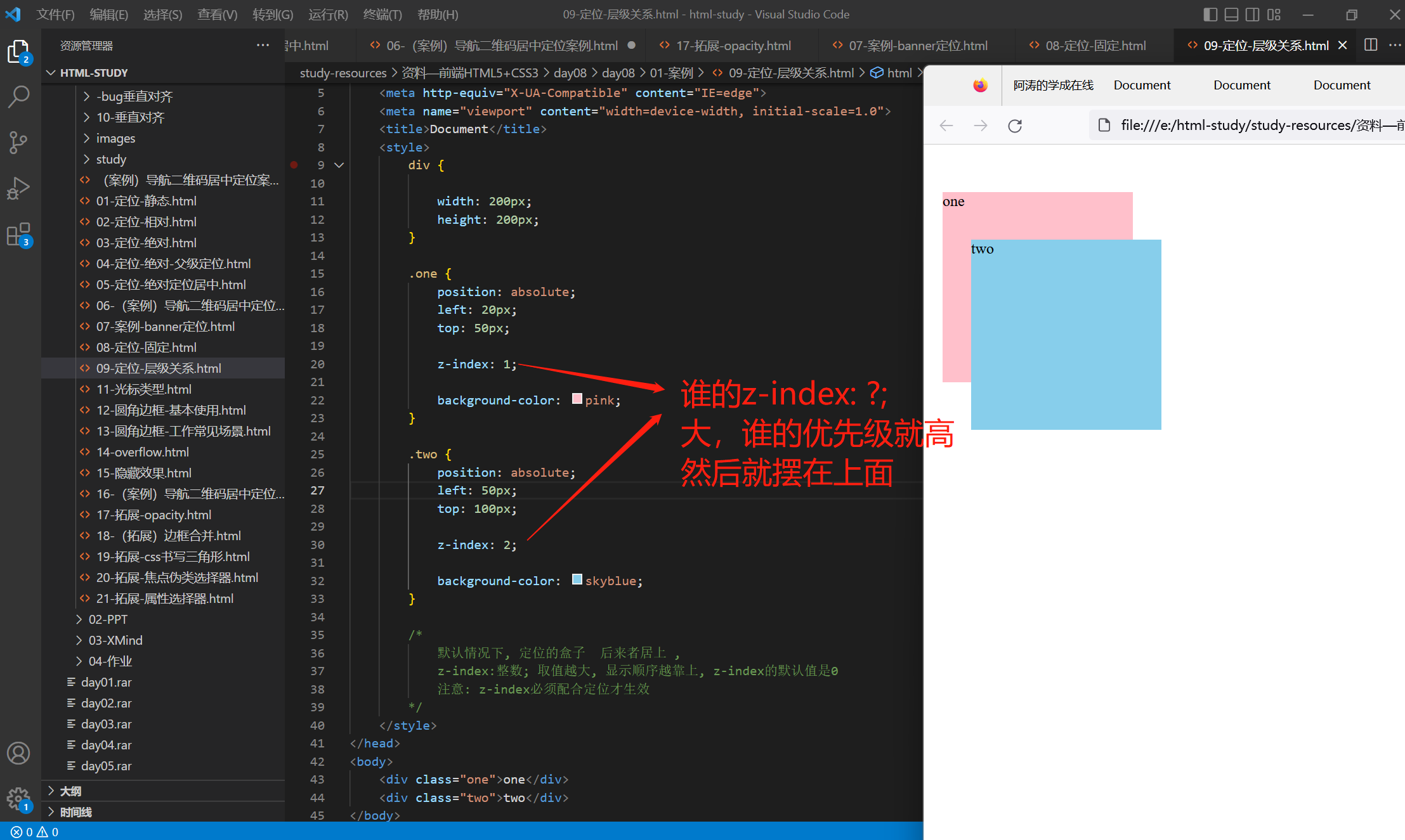Open the Manage gear icon
The image size is (1405, 840).
(18, 799)
